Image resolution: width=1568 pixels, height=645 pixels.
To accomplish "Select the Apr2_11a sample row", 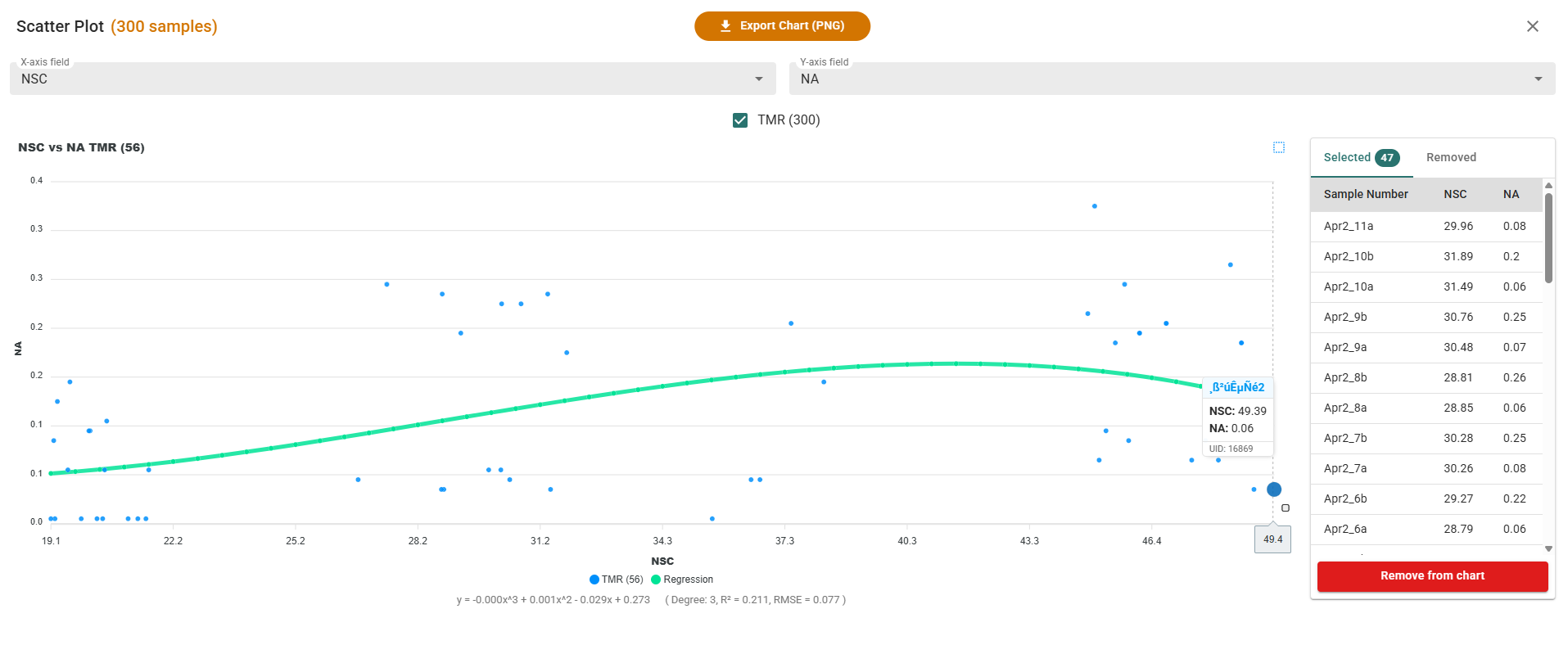I will coord(1426,226).
